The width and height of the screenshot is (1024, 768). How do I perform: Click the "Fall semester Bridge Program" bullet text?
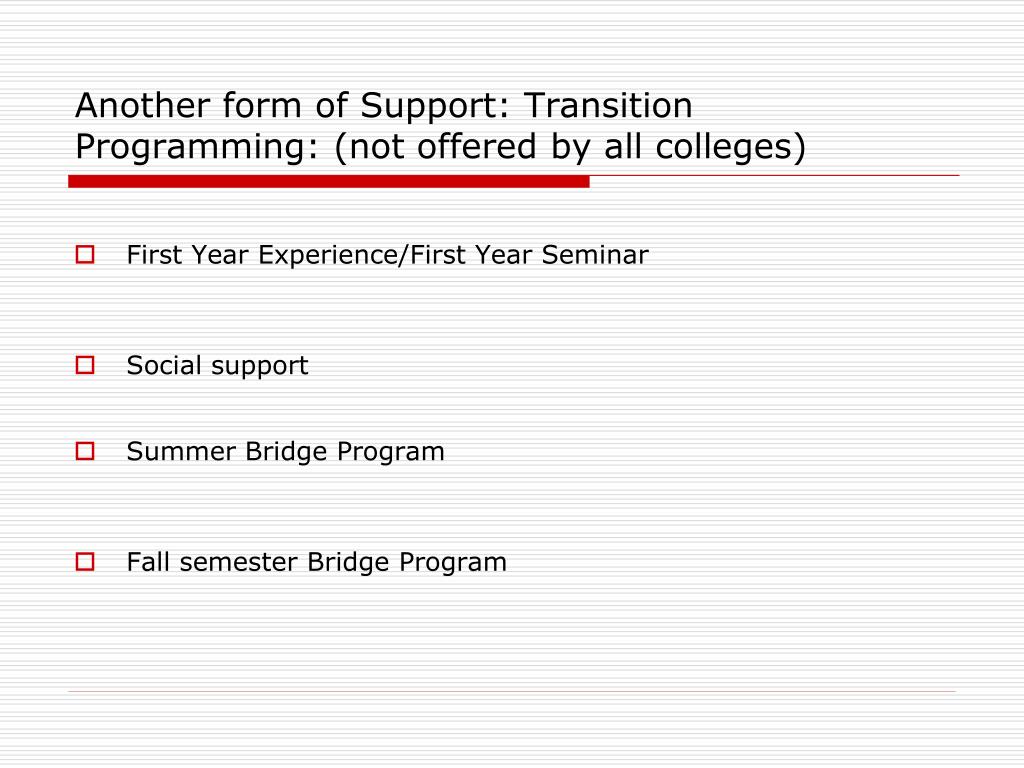pyautogui.click(x=316, y=562)
